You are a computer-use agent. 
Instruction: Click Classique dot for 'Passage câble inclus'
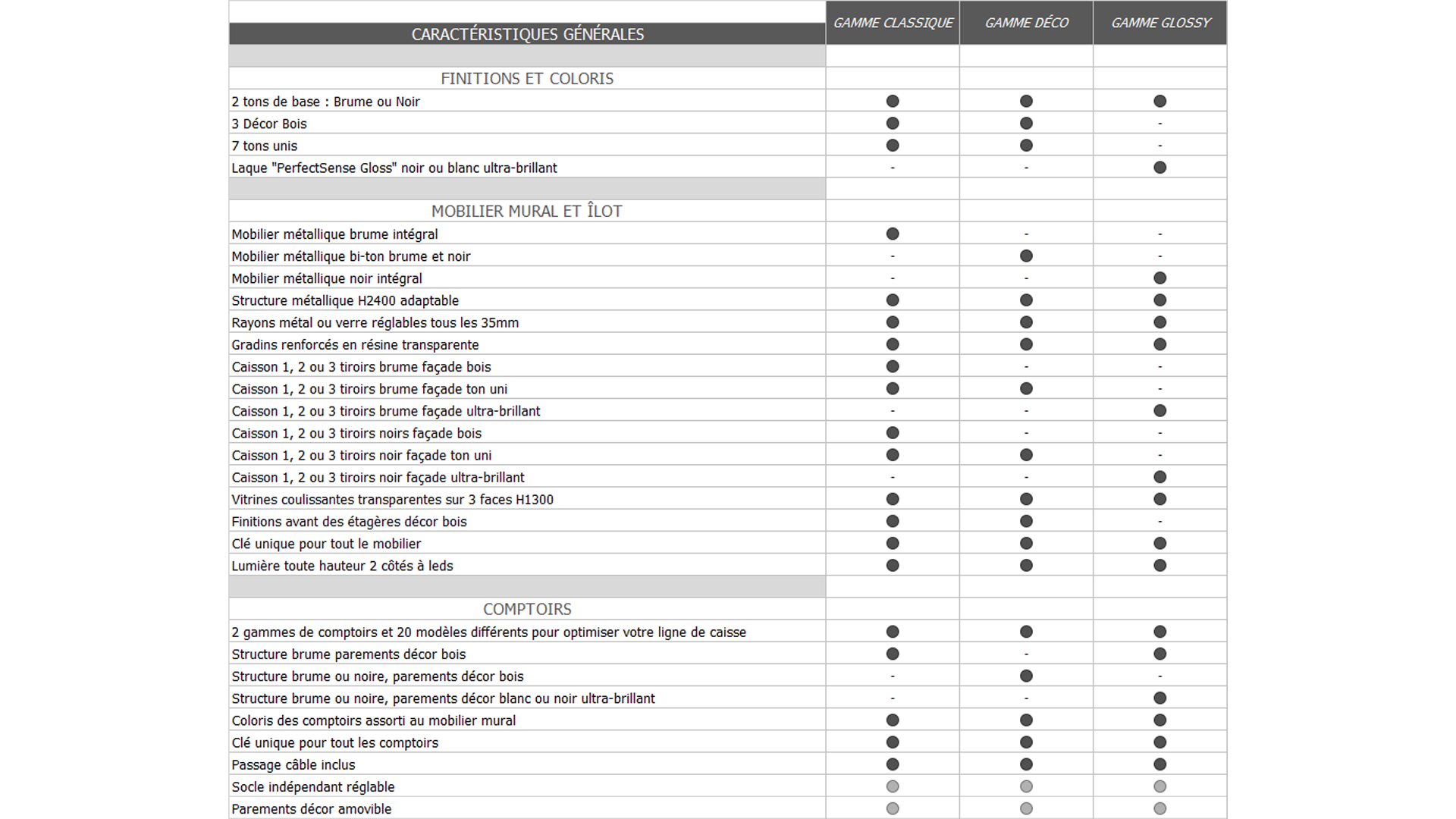[893, 764]
